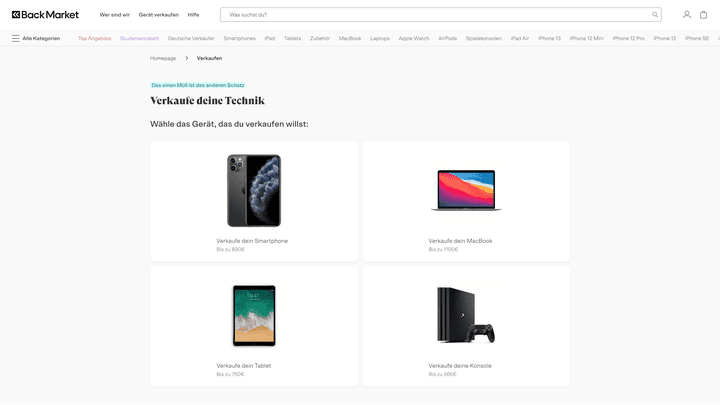Image resolution: width=720 pixels, height=405 pixels.
Task: Open Gerät verkaufen in header
Action: click(x=159, y=15)
